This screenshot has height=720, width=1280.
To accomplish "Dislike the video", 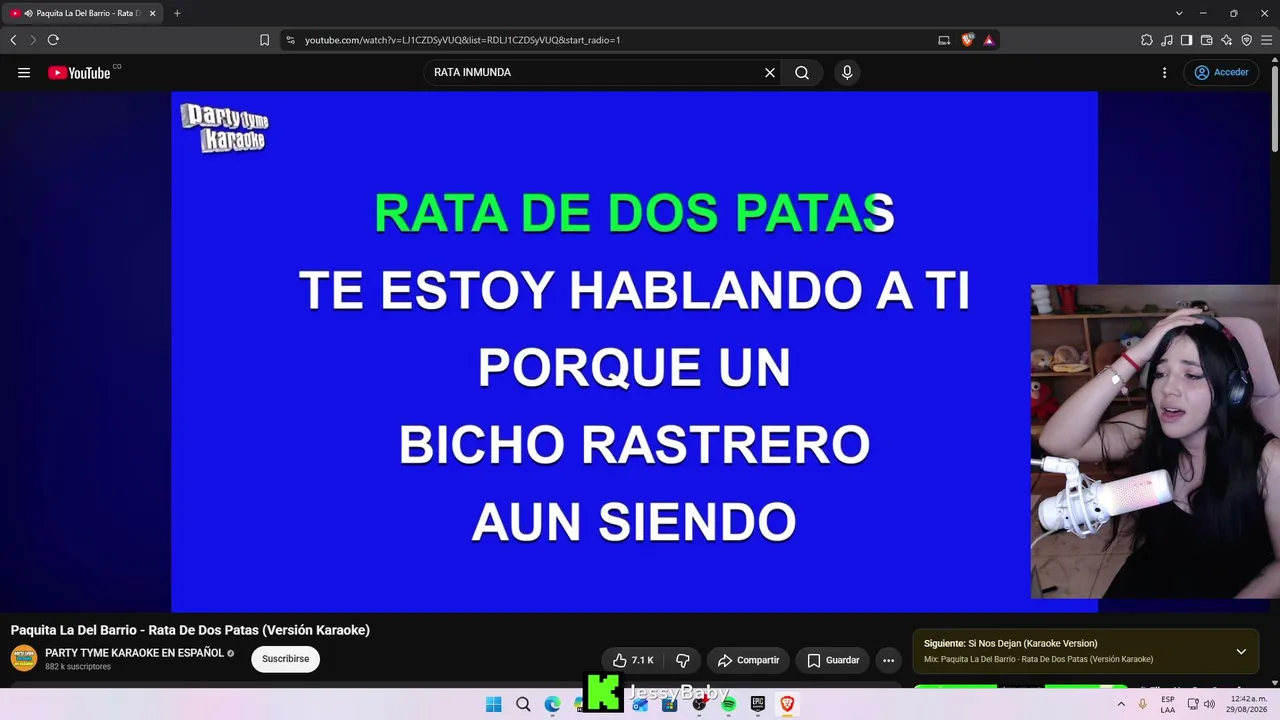I will 683,660.
